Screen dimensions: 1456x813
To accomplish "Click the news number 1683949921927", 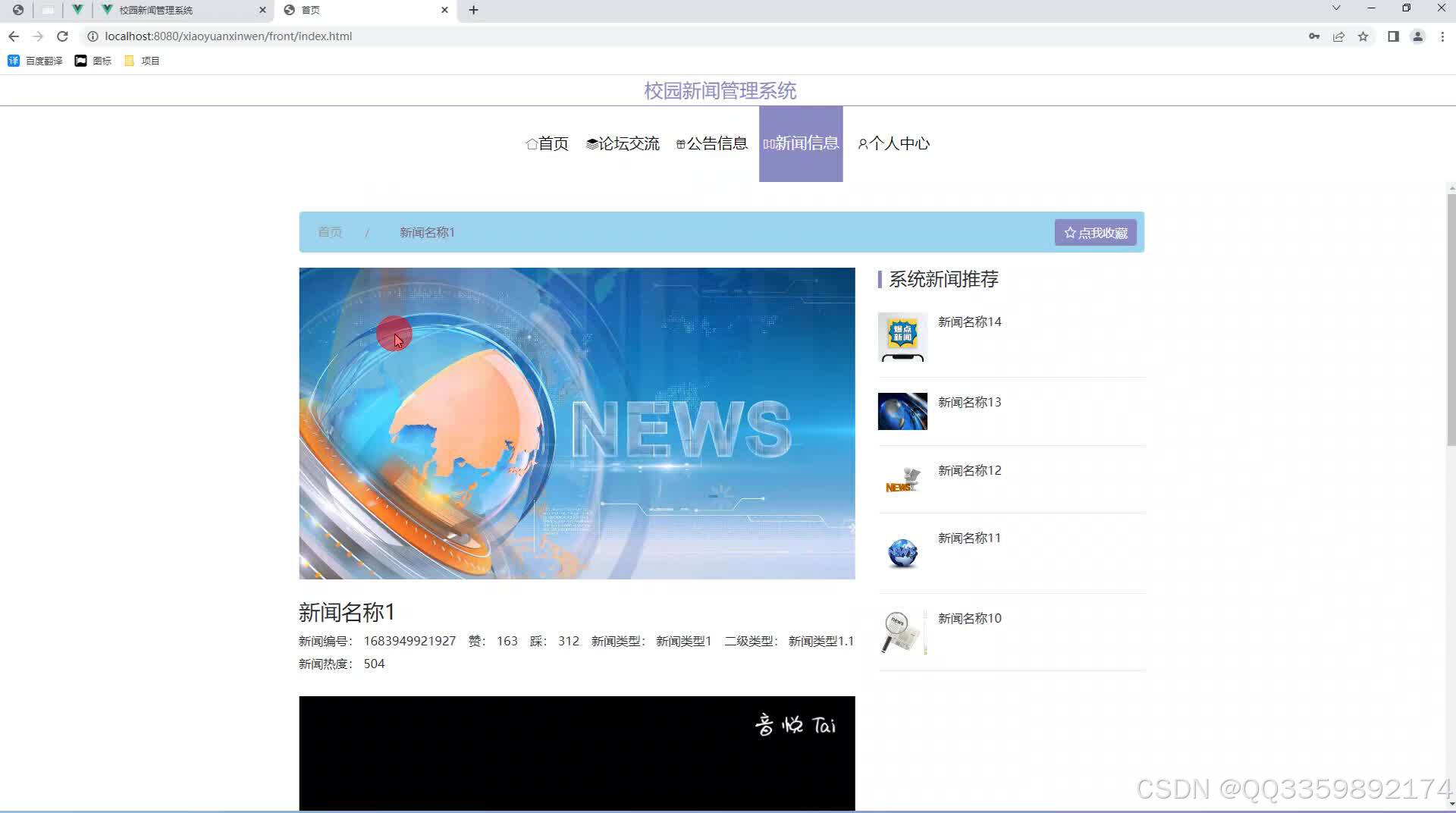I will tap(409, 641).
